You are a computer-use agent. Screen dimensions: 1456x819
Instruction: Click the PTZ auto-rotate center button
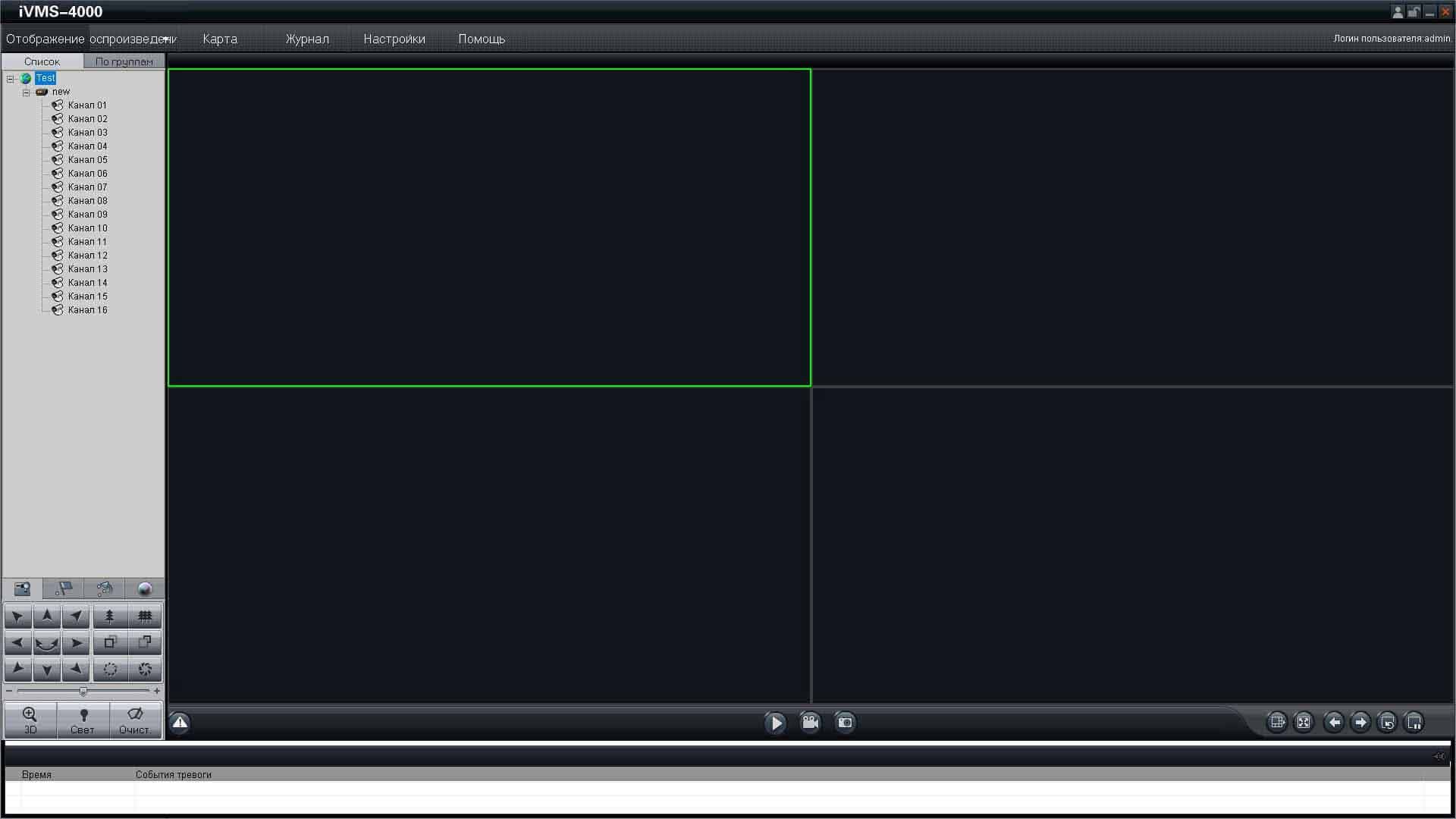[46, 644]
